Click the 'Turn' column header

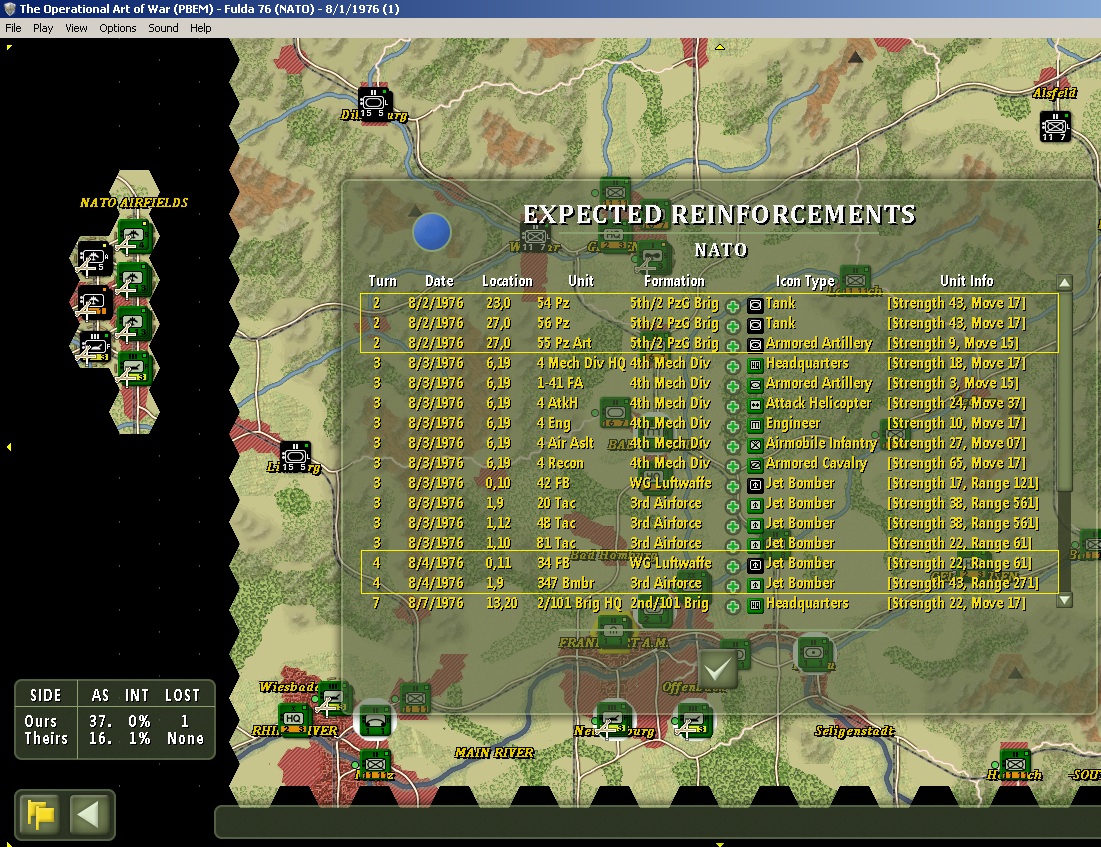click(383, 282)
